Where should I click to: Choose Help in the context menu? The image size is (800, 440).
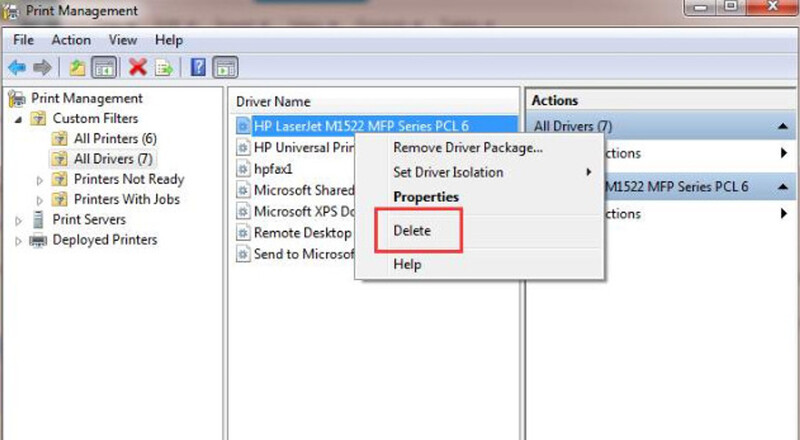click(x=480, y=264)
